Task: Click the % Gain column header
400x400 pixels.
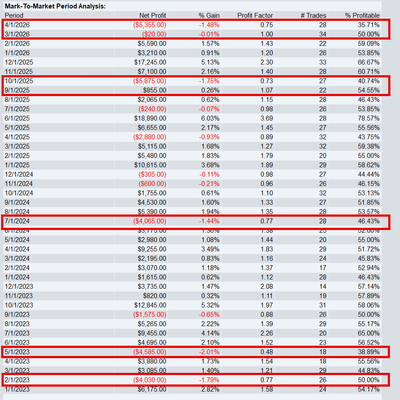Action: [x=209, y=15]
